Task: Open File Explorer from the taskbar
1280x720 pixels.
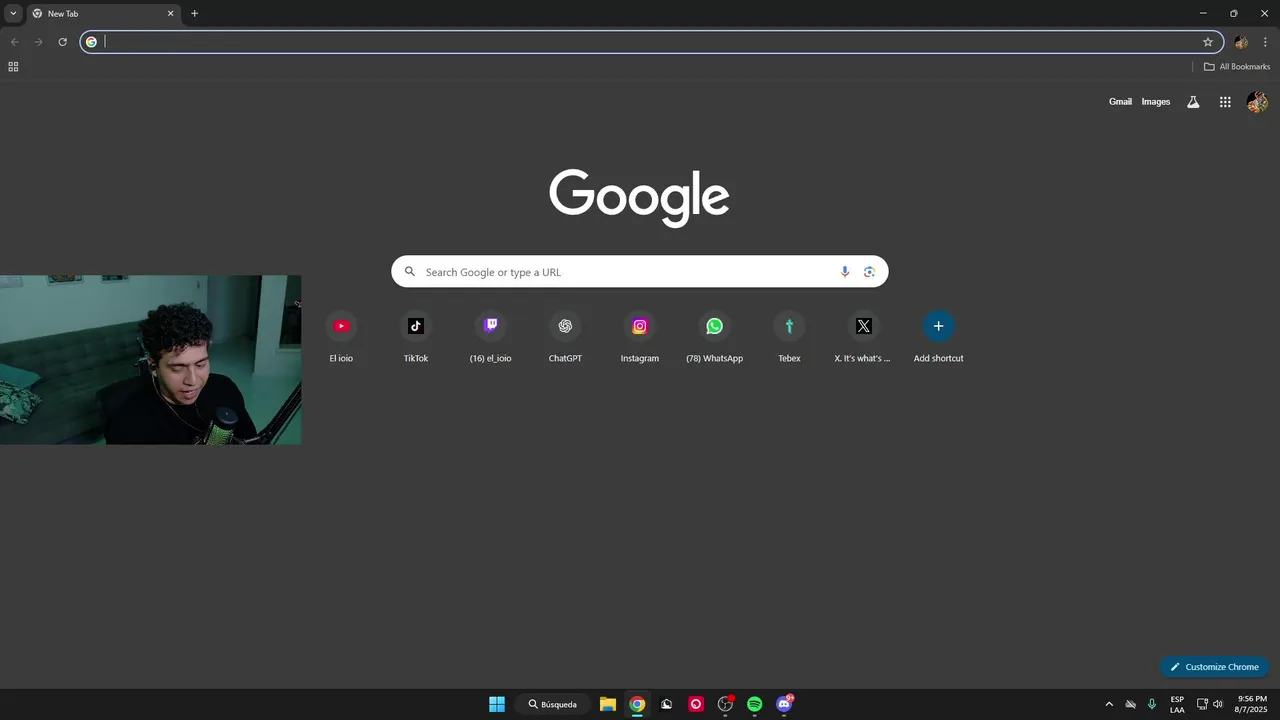Action: (x=608, y=704)
